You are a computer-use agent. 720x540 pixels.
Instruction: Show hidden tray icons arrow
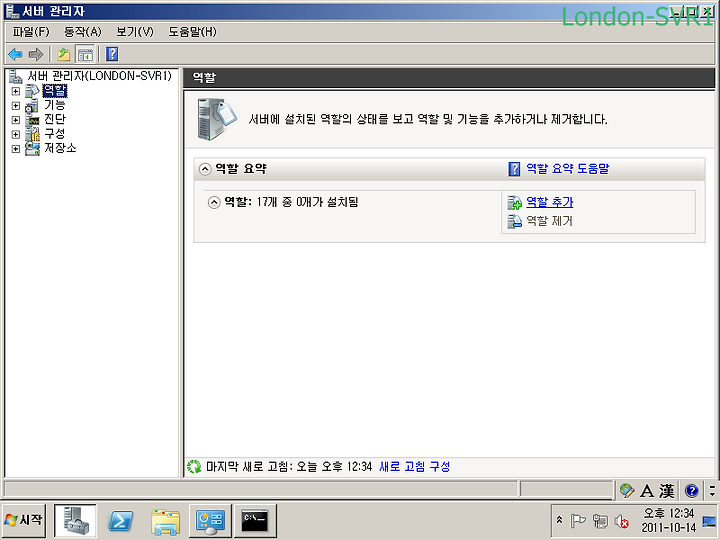point(559,520)
